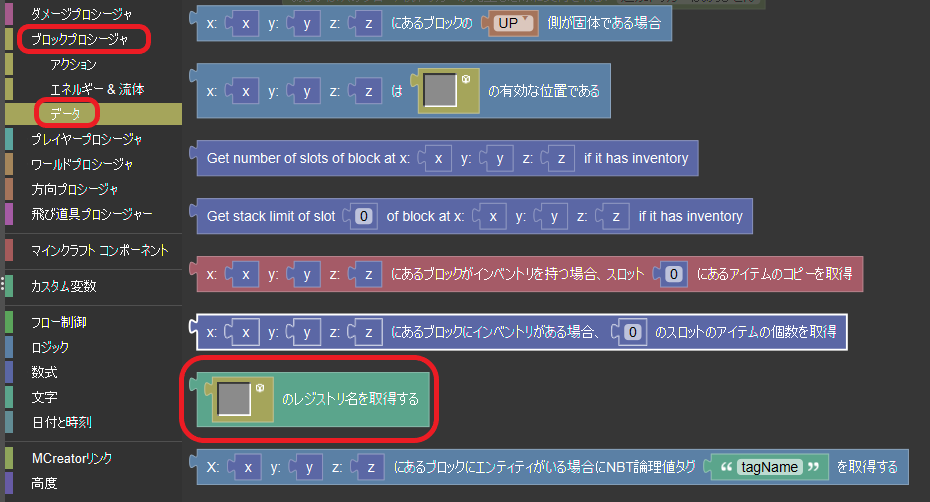
Task: Click slot field in アイテムの個数 block
Action: (630, 331)
